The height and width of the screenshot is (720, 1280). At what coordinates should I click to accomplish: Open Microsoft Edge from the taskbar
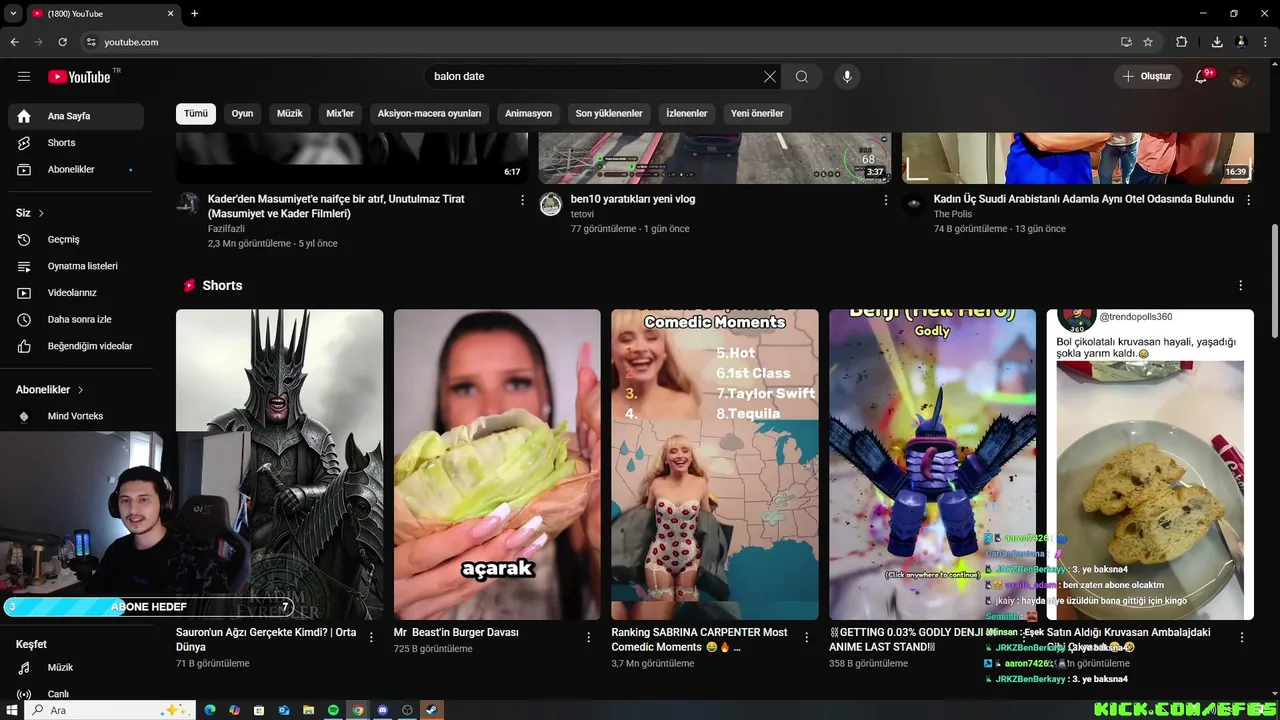tap(210, 710)
